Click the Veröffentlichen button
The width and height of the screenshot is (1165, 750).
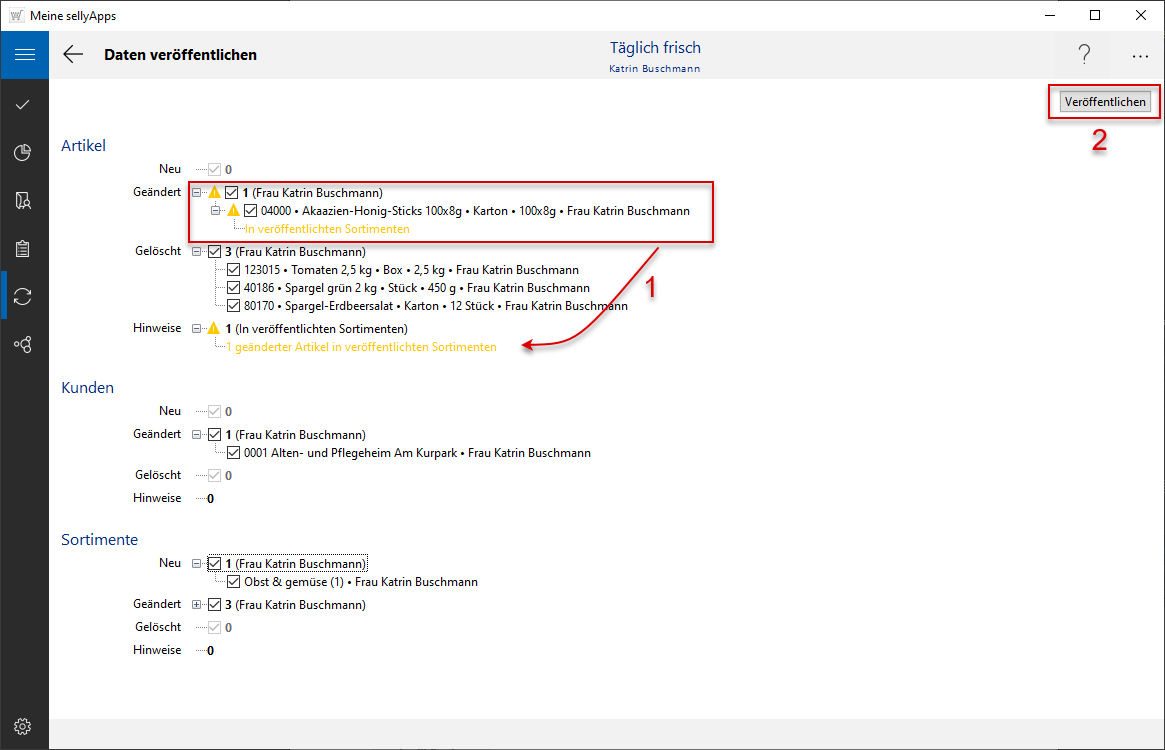[x=1105, y=102]
